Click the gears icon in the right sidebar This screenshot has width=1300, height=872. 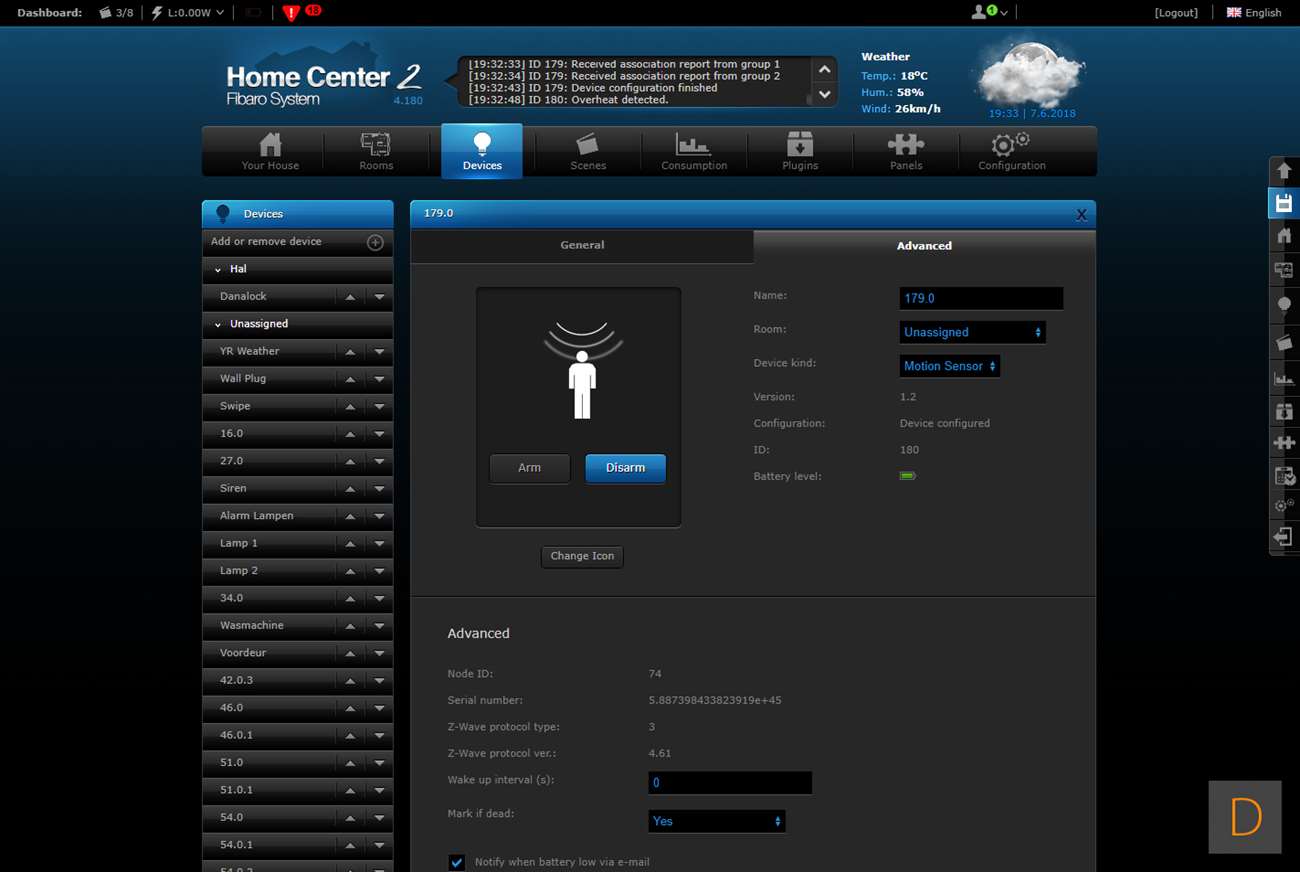pyautogui.click(x=1284, y=506)
